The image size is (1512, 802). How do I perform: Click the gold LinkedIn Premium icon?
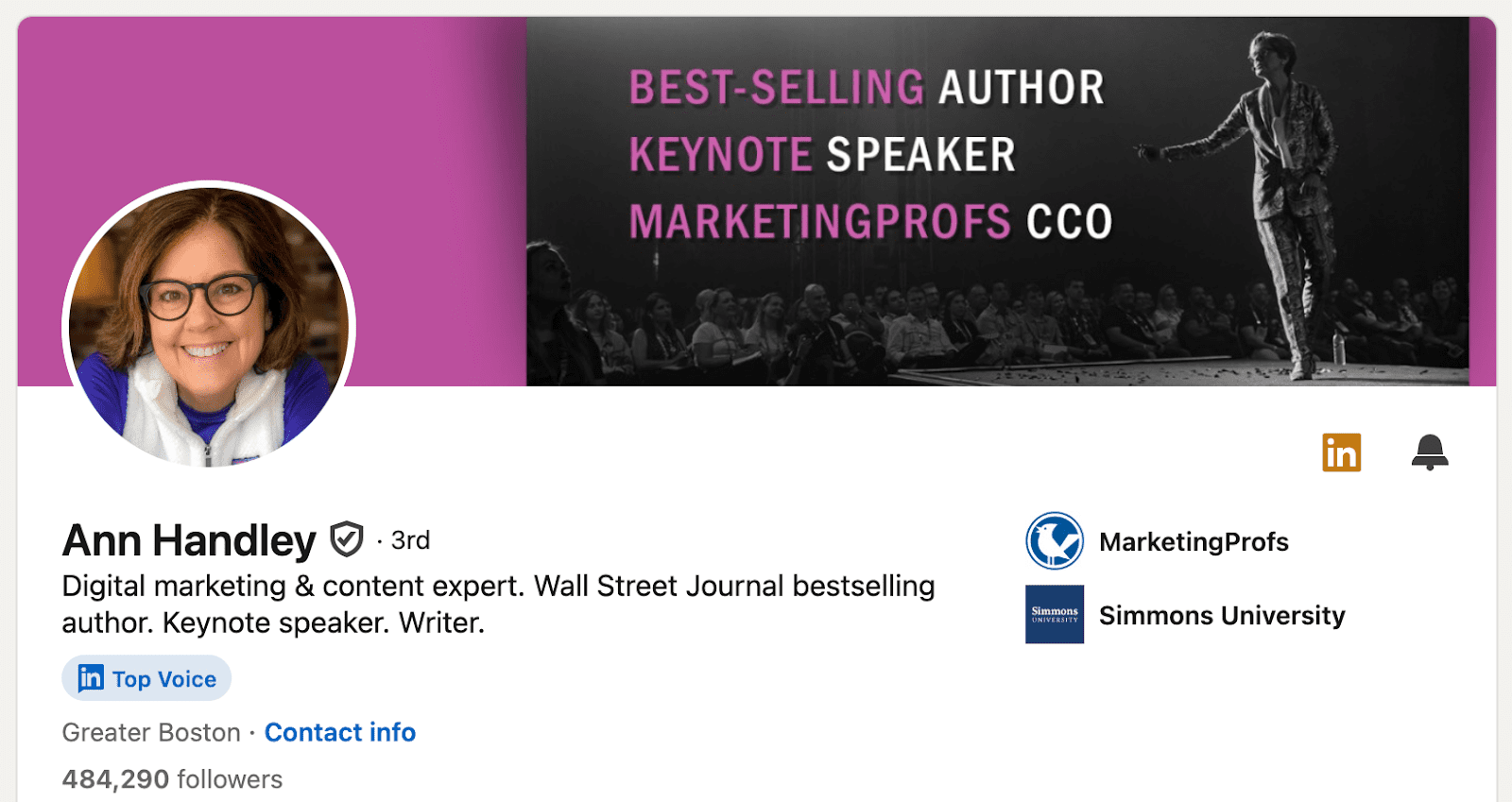pos(1341,452)
